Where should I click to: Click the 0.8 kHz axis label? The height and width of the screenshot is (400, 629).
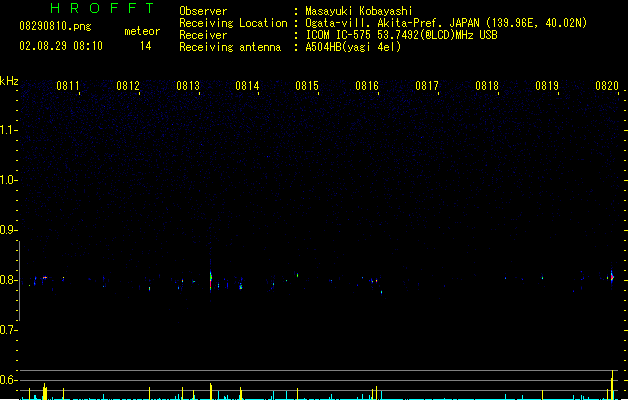pyautogui.click(x=8, y=280)
